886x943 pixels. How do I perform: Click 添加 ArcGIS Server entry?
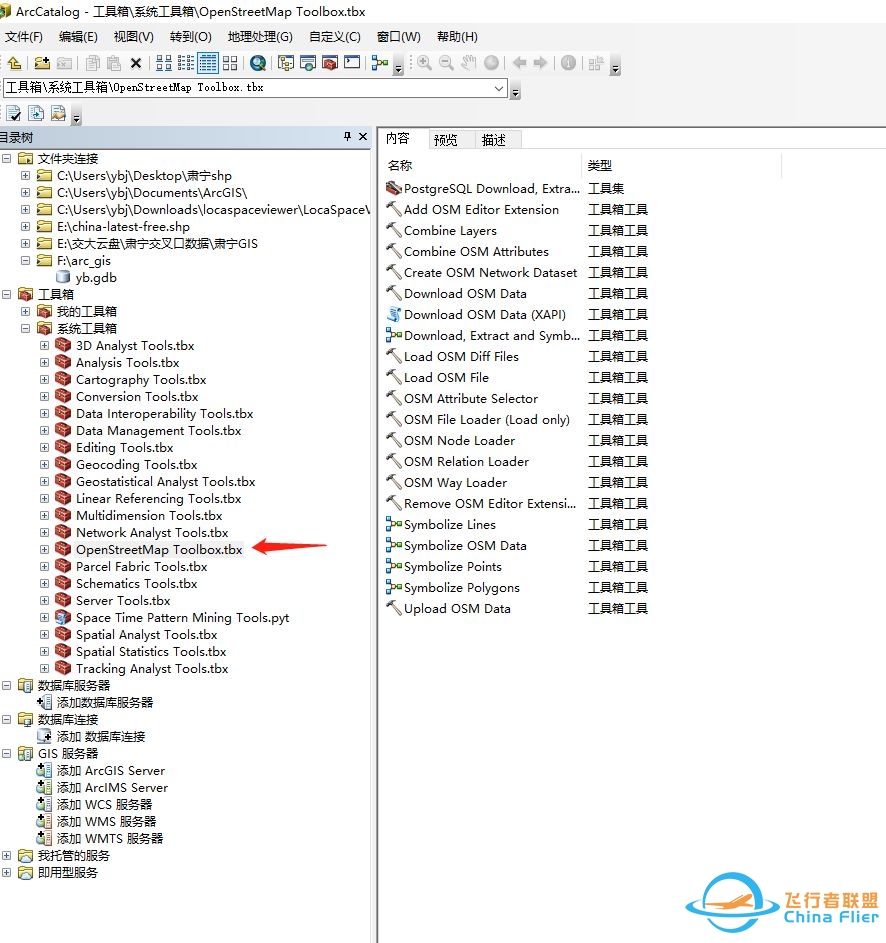point(110,770)
